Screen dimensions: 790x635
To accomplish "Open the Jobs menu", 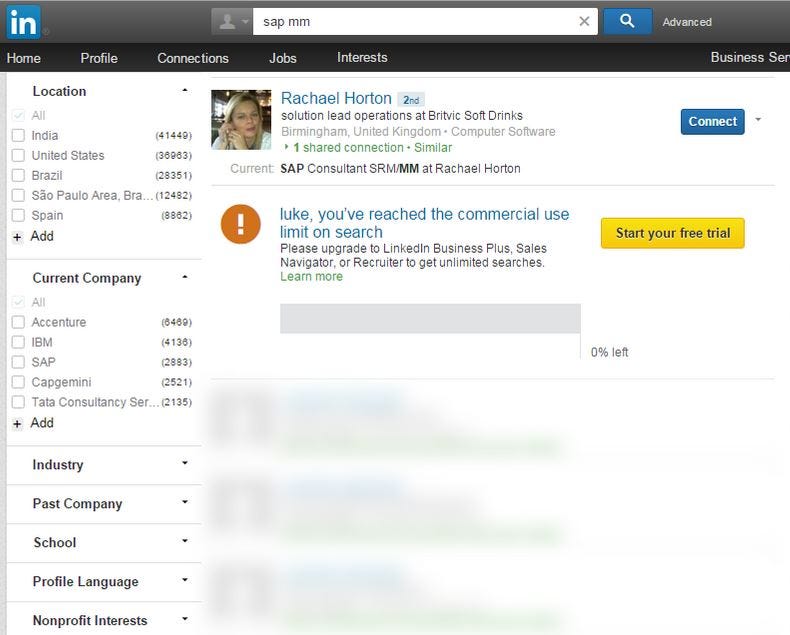I will pos(283,58).
